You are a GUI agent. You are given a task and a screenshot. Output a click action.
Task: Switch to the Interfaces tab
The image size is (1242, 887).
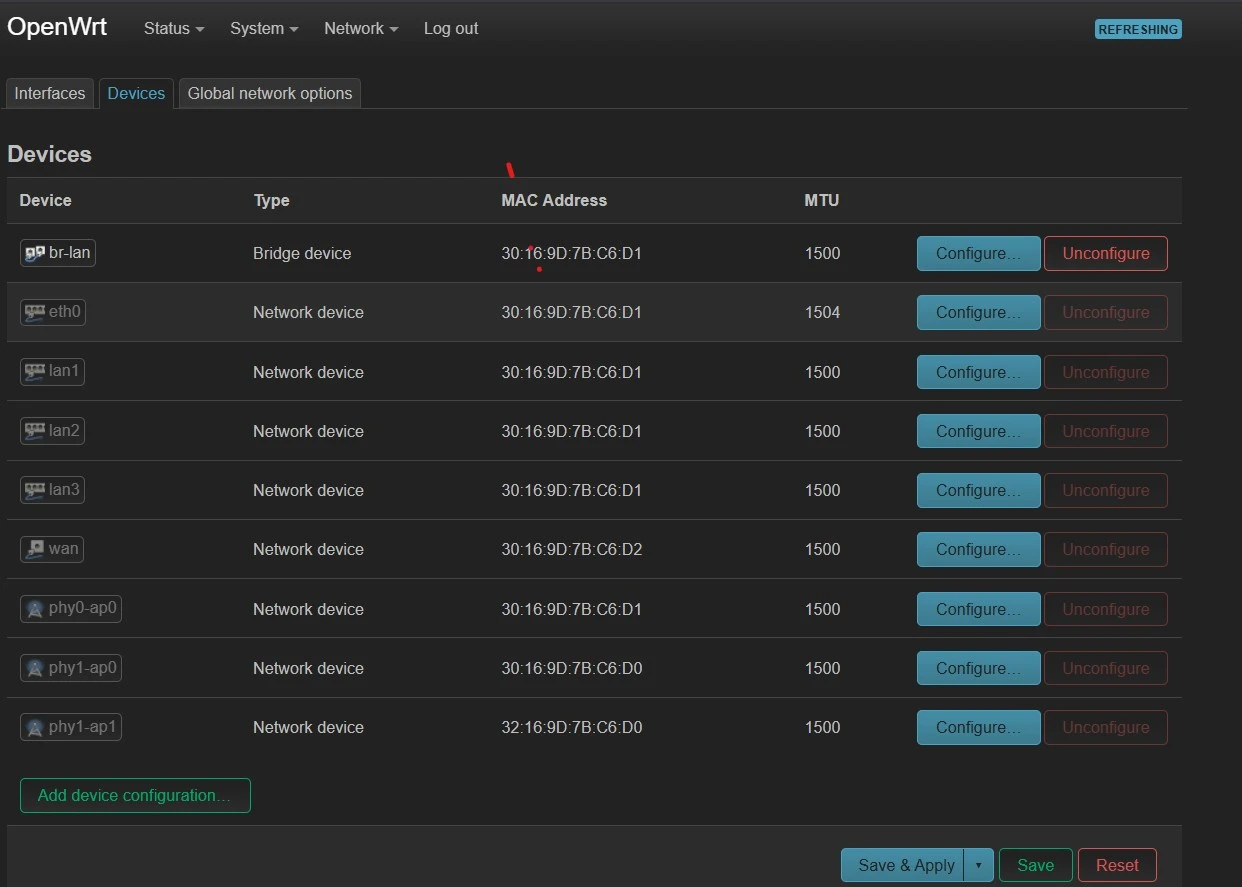[50, 93]
